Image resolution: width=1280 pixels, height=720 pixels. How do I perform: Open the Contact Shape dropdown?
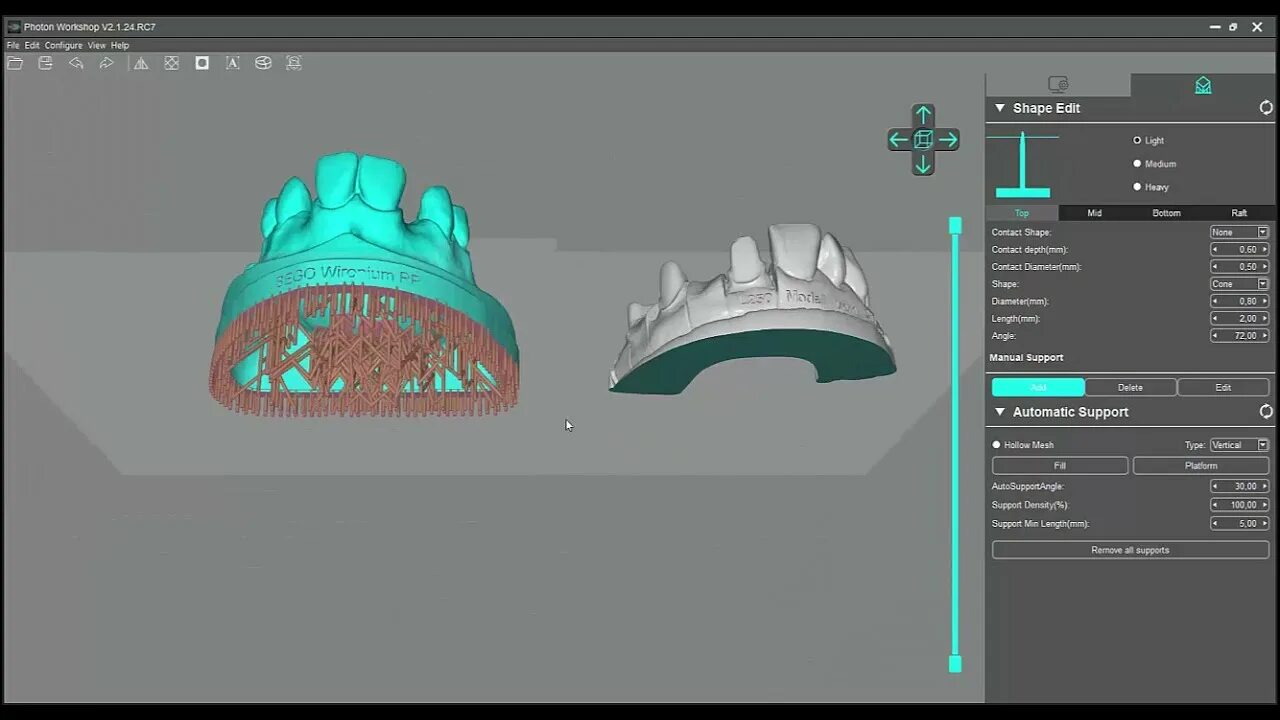[1239, 232]
